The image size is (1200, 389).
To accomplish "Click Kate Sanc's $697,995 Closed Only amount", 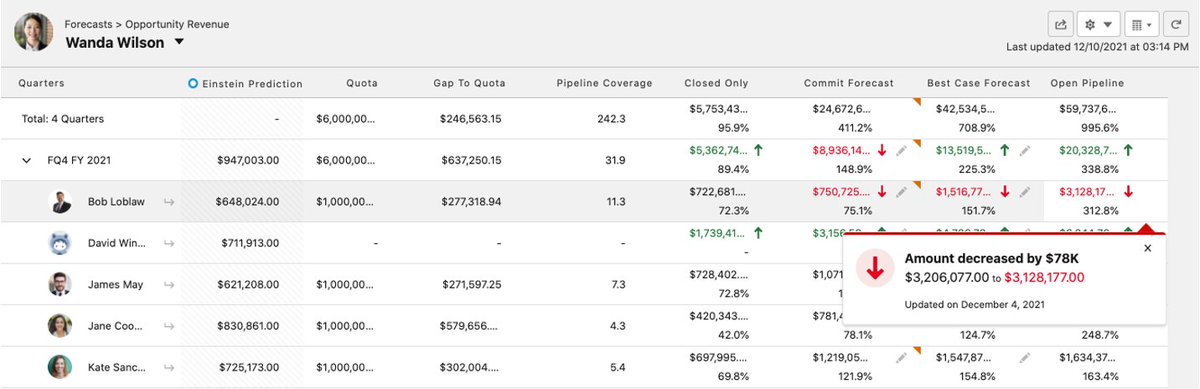I will (x=718, y=357).
